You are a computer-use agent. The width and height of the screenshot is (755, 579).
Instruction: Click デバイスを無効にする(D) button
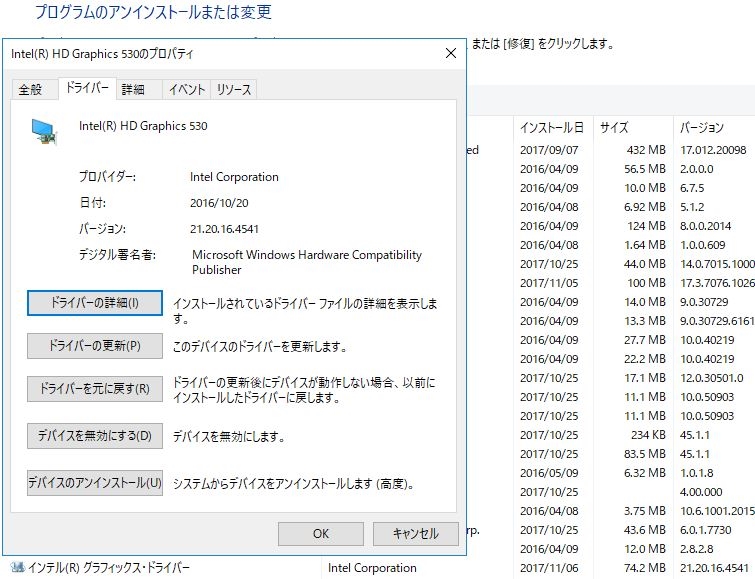[95, 436]
